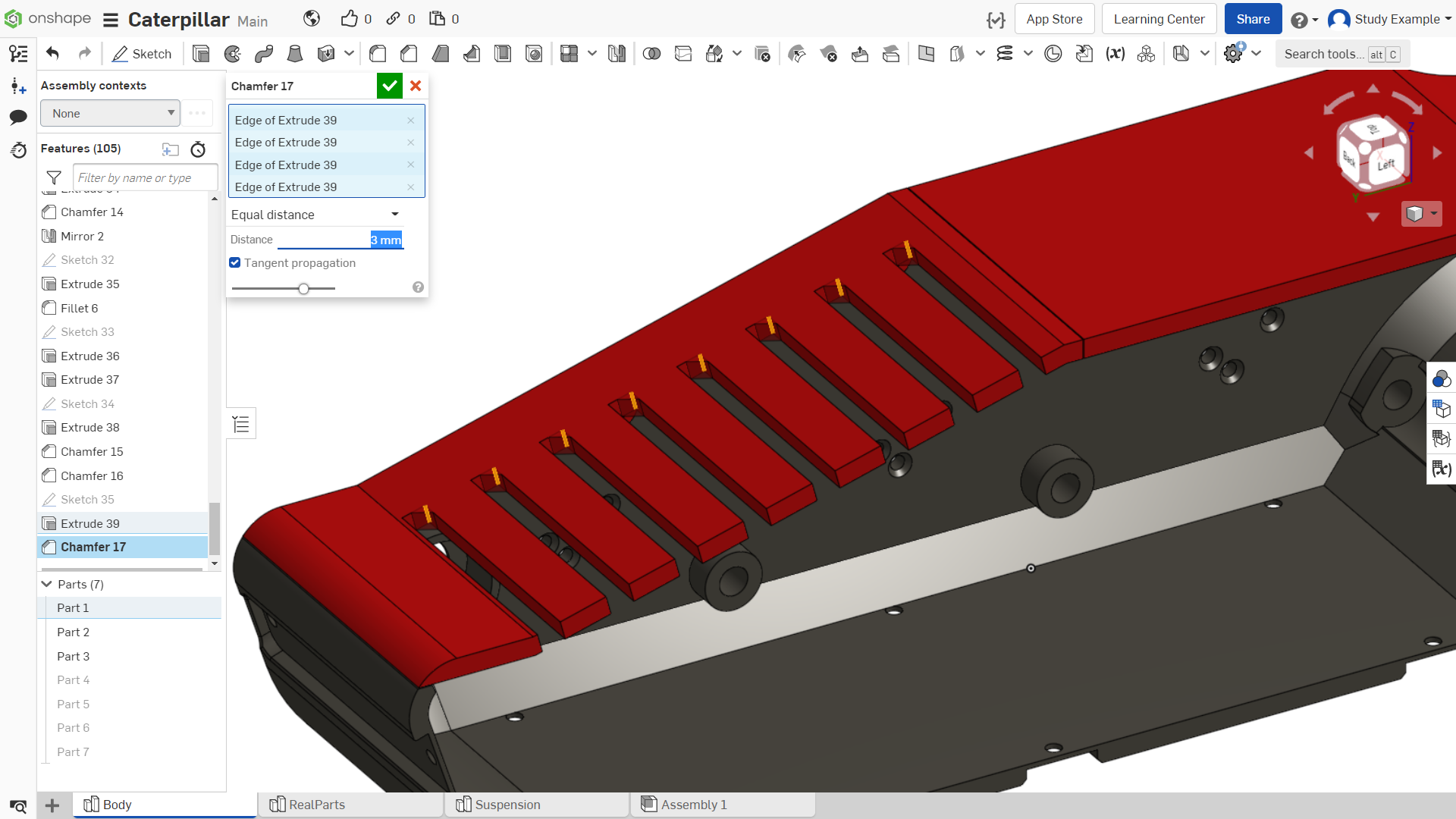Choose the Fillet tool in toolbar
Viewport: 1456px width, 819px height.
point(378,54)
